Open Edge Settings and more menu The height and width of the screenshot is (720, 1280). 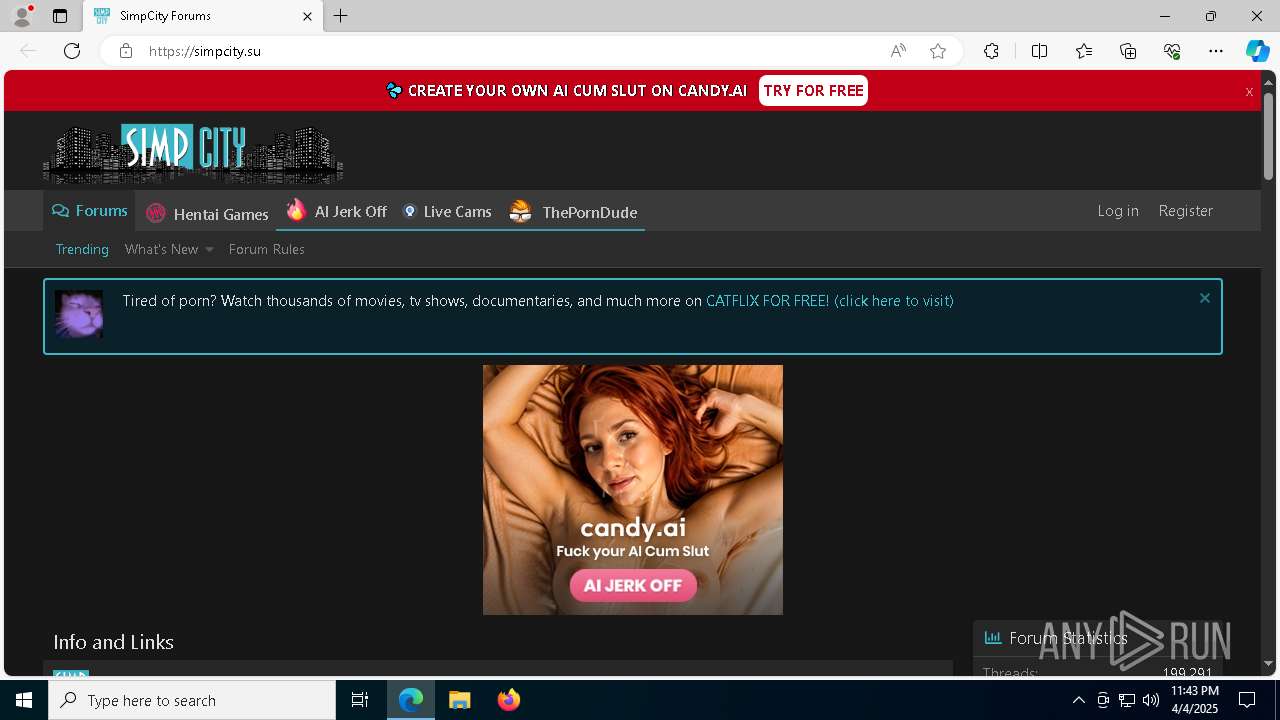1216,51
